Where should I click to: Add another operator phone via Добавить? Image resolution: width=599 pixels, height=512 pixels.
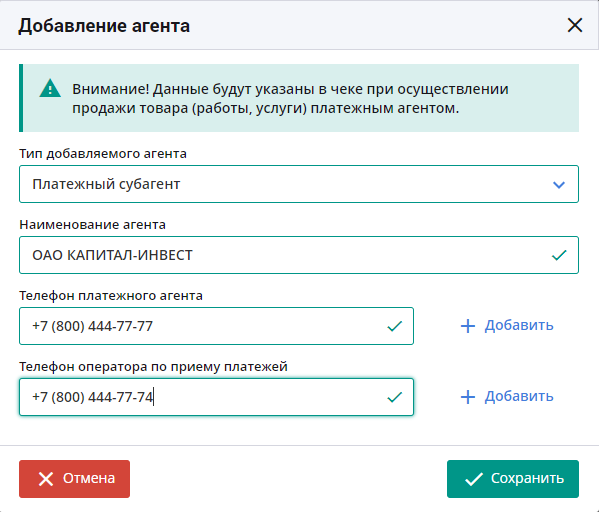[507, 397]
